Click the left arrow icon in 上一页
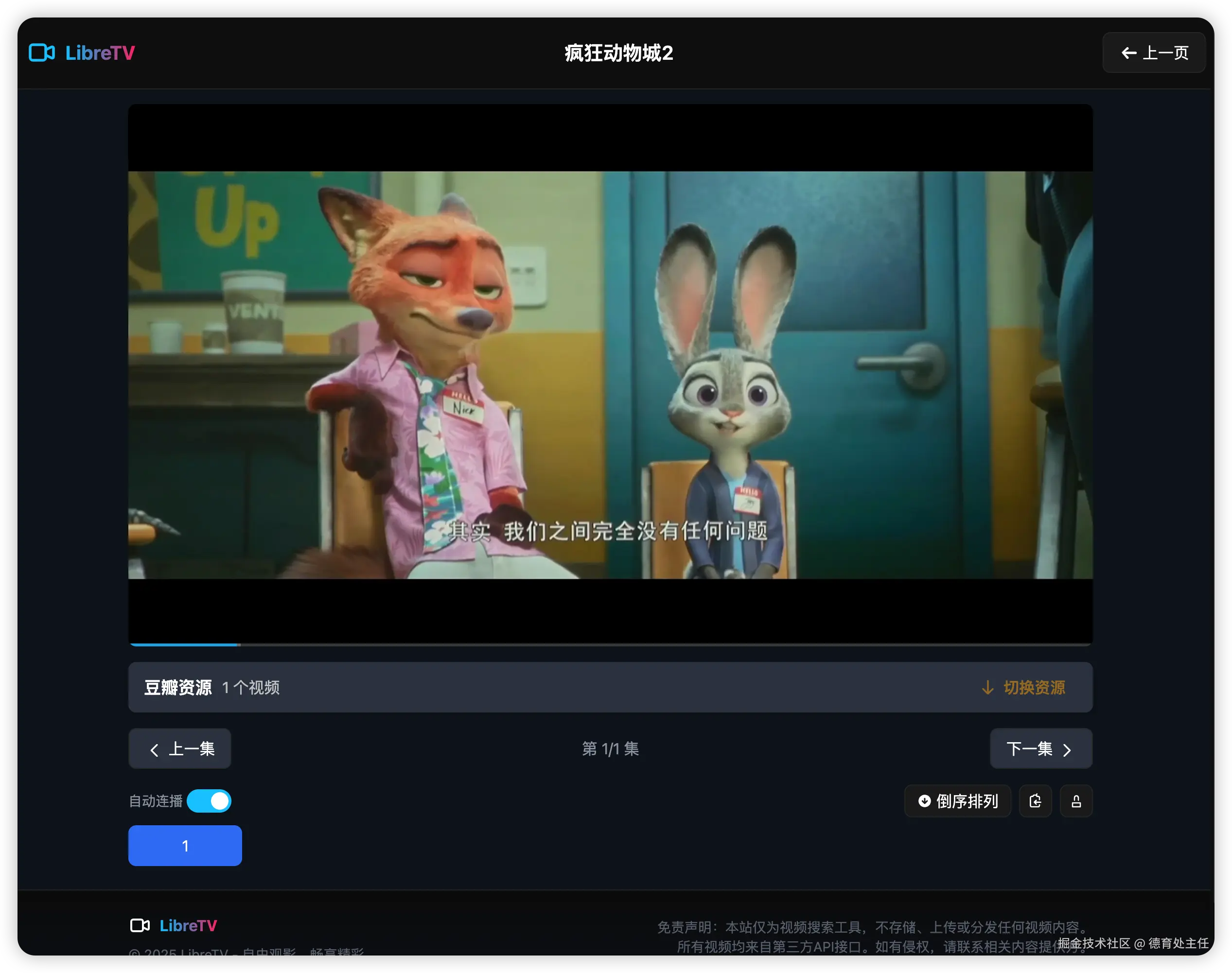Image resolution: width=1232 pixels, height=973 pixels. [1128, 53]
